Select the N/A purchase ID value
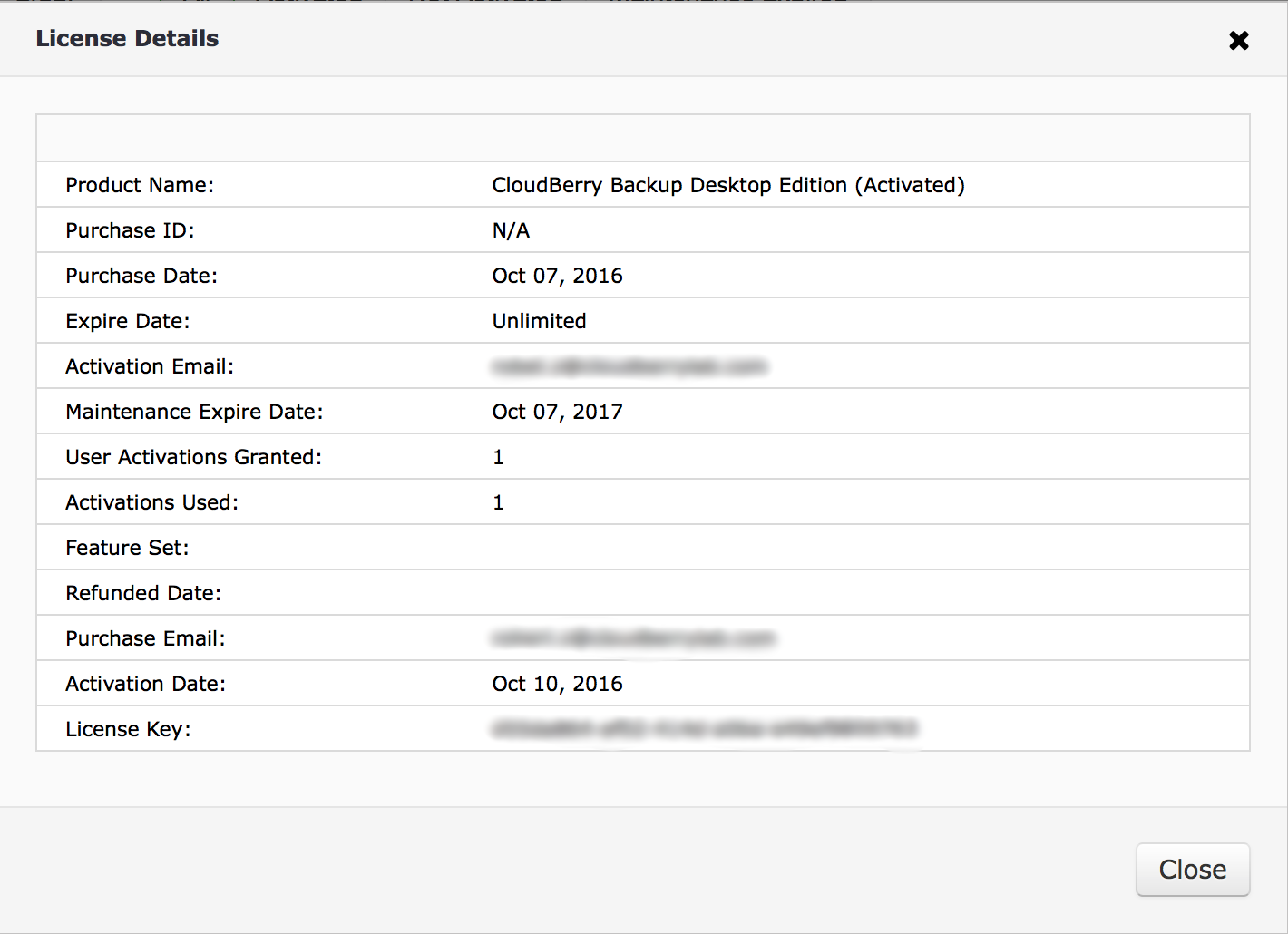Screen dimensions: 1288x934 point(511,230)
